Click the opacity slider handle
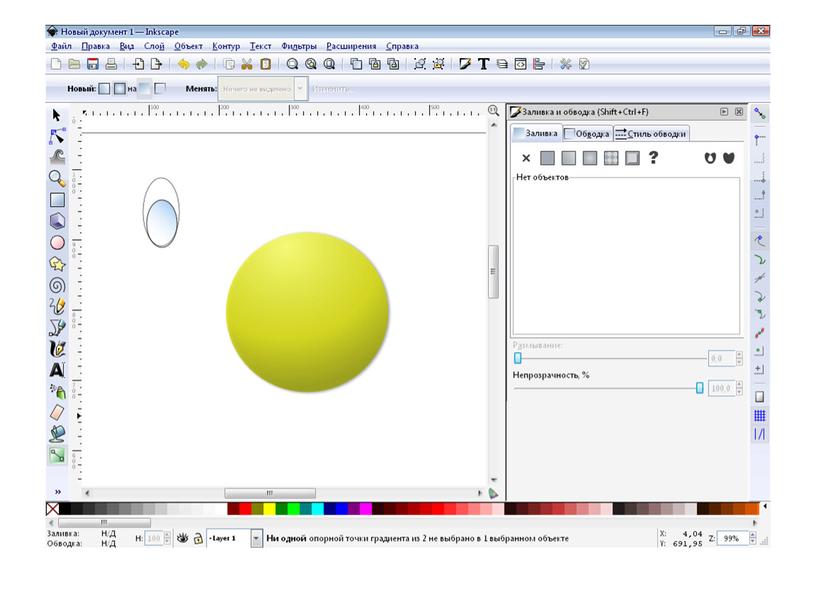Screen dimensions: 816x613 (700, 388)
